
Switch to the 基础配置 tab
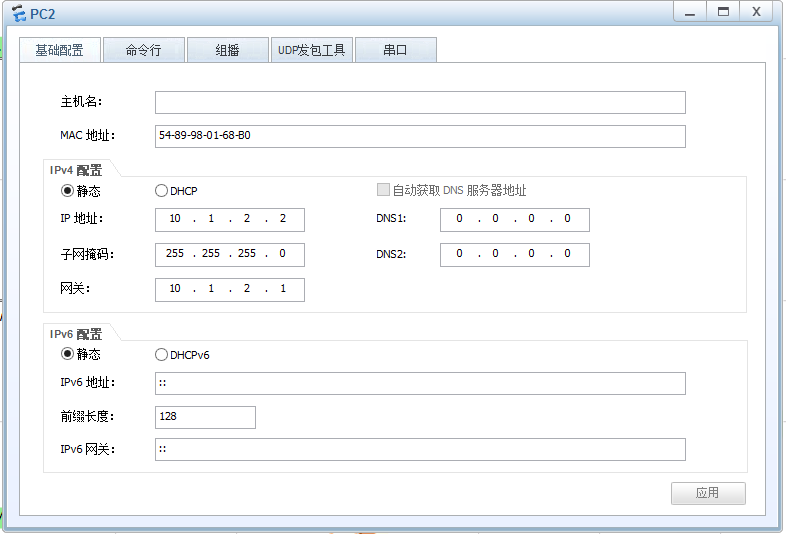coord(60,50)
